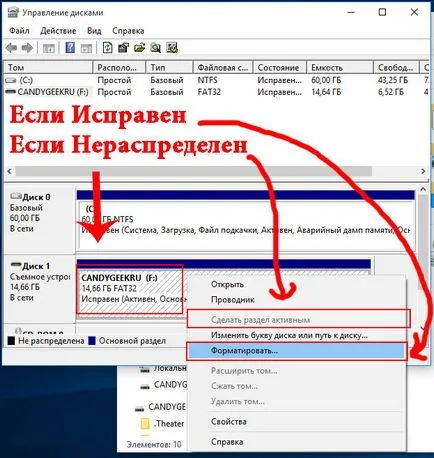434x458 pixels.
Task: Click the open folder toolbar icon
Action: click(139, 48)
